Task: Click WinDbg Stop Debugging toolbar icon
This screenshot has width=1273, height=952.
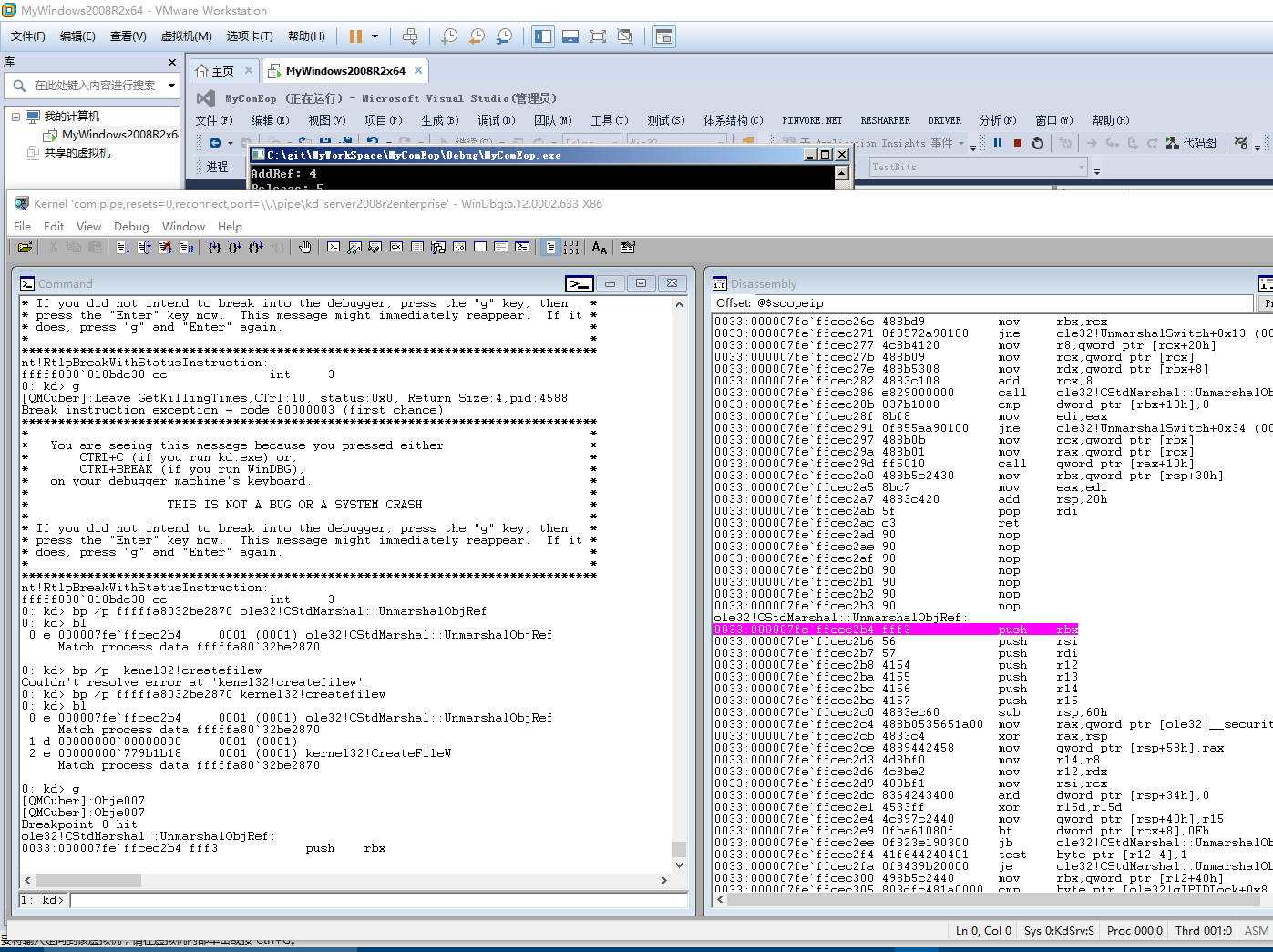Action: coord(165,247)
